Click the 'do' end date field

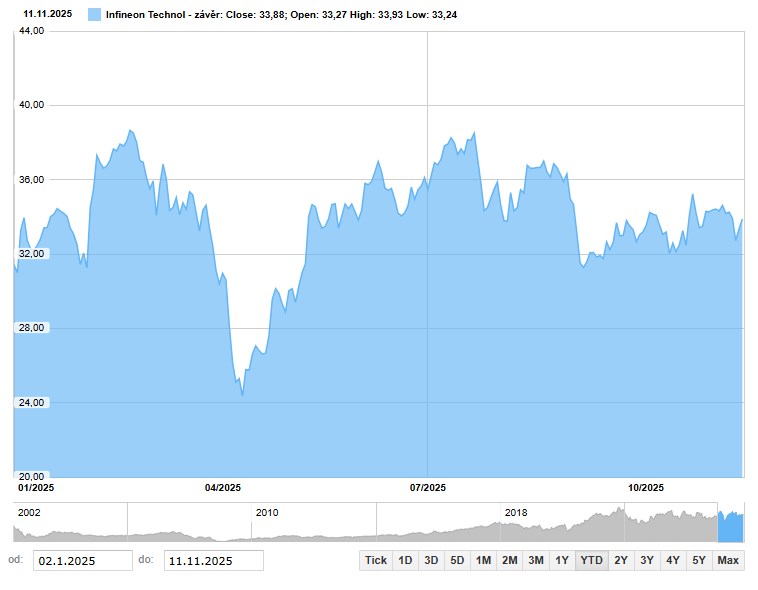(213, 560)
